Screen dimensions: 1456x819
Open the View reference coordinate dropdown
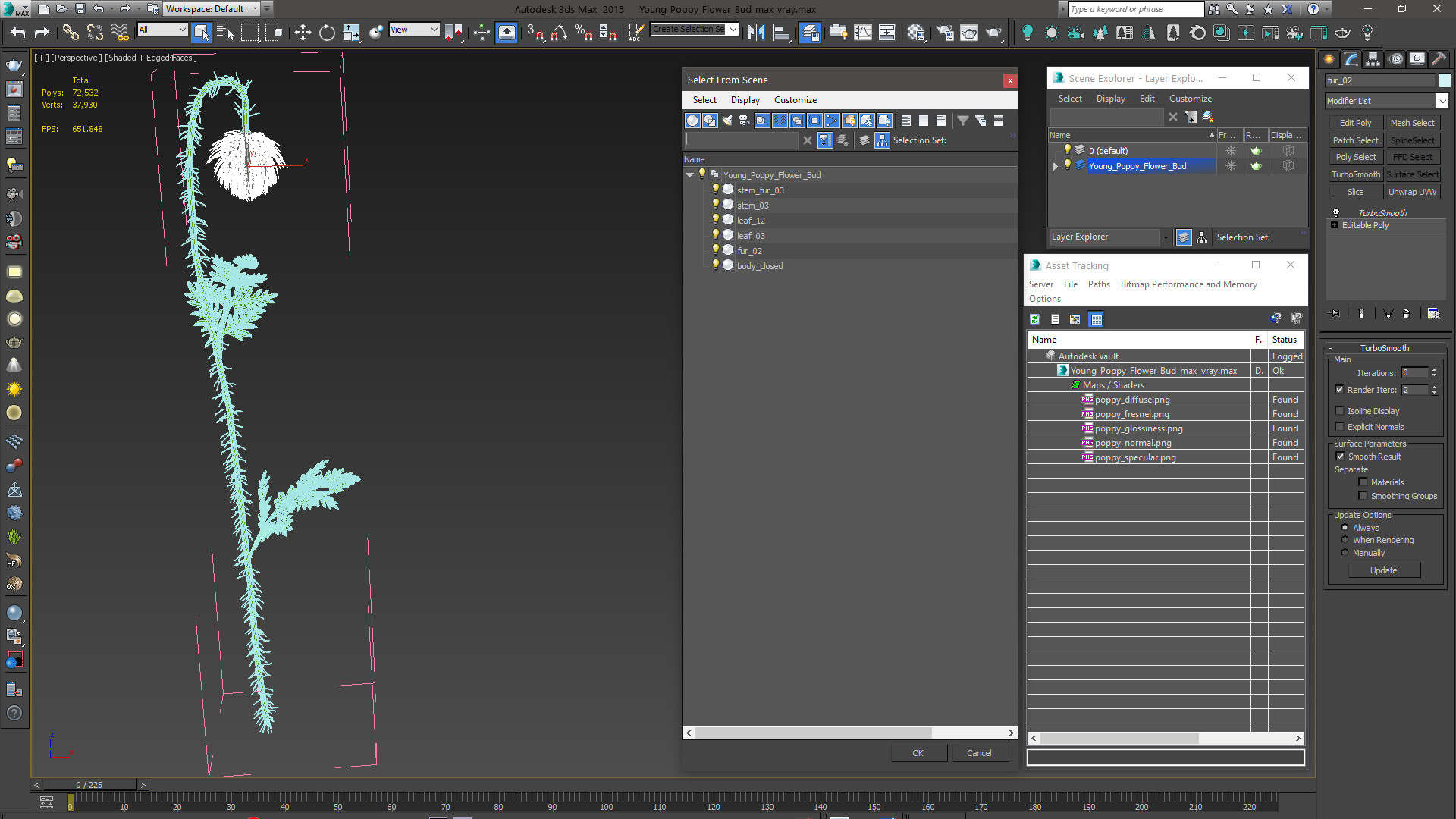coord(414,30)
